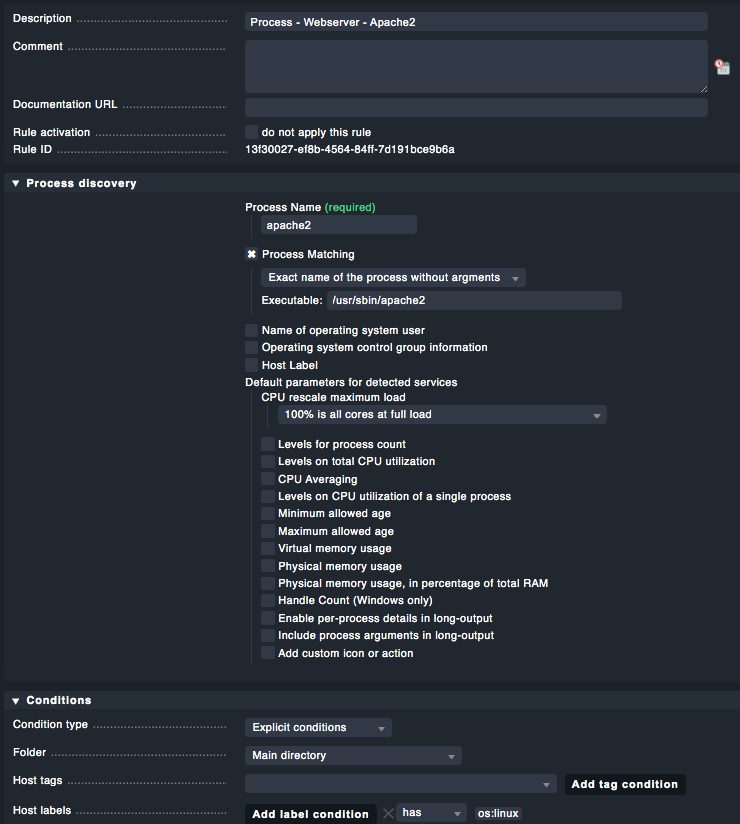Click the Add label condition button

(310, 814)
